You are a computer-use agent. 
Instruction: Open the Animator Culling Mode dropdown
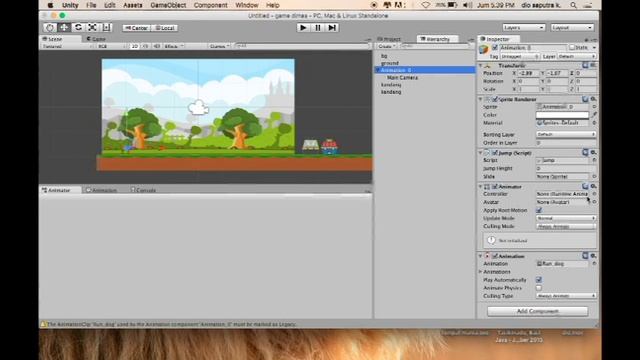click(x=566, y=226)
